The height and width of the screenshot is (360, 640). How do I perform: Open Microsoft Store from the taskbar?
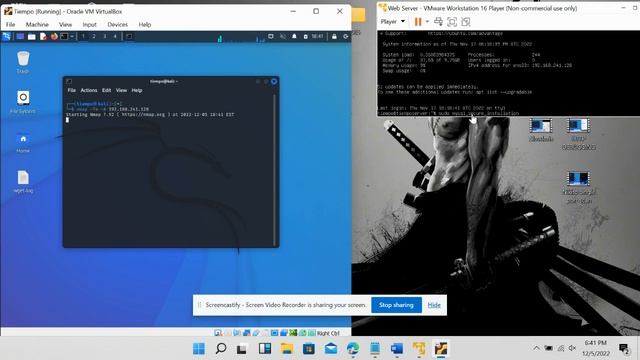click(309, 349)
